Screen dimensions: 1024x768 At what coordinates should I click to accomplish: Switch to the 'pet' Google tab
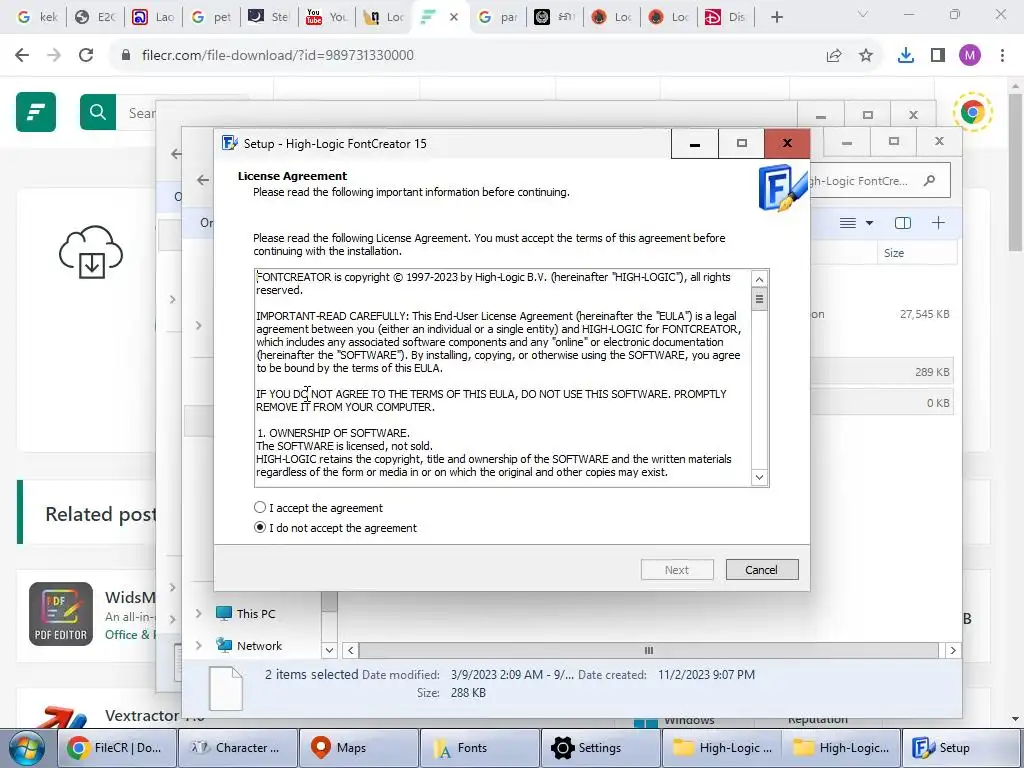click(x=211, y=17)
